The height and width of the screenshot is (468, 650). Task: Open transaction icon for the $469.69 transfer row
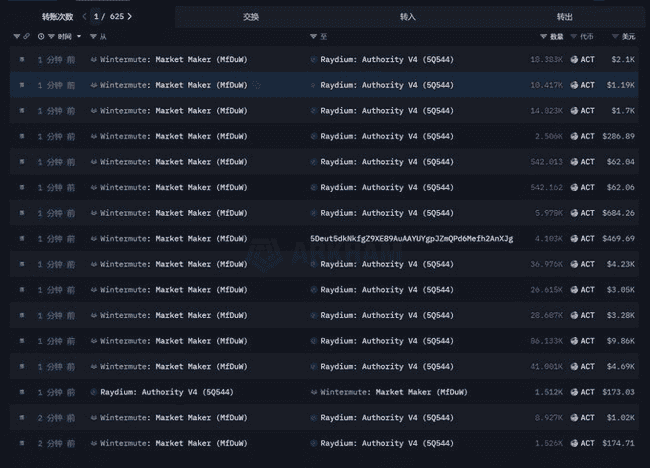[x=22, y=239]
